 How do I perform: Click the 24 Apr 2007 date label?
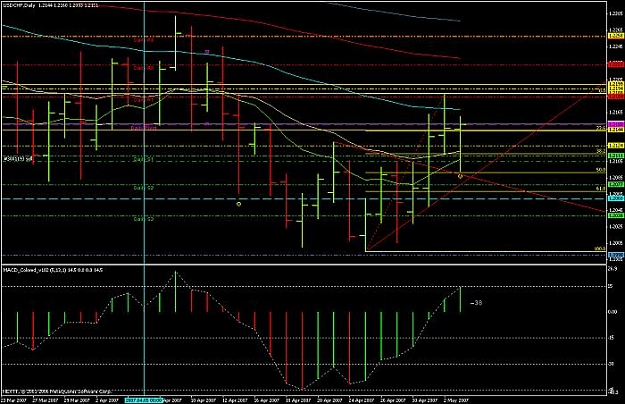coord(362,400)
